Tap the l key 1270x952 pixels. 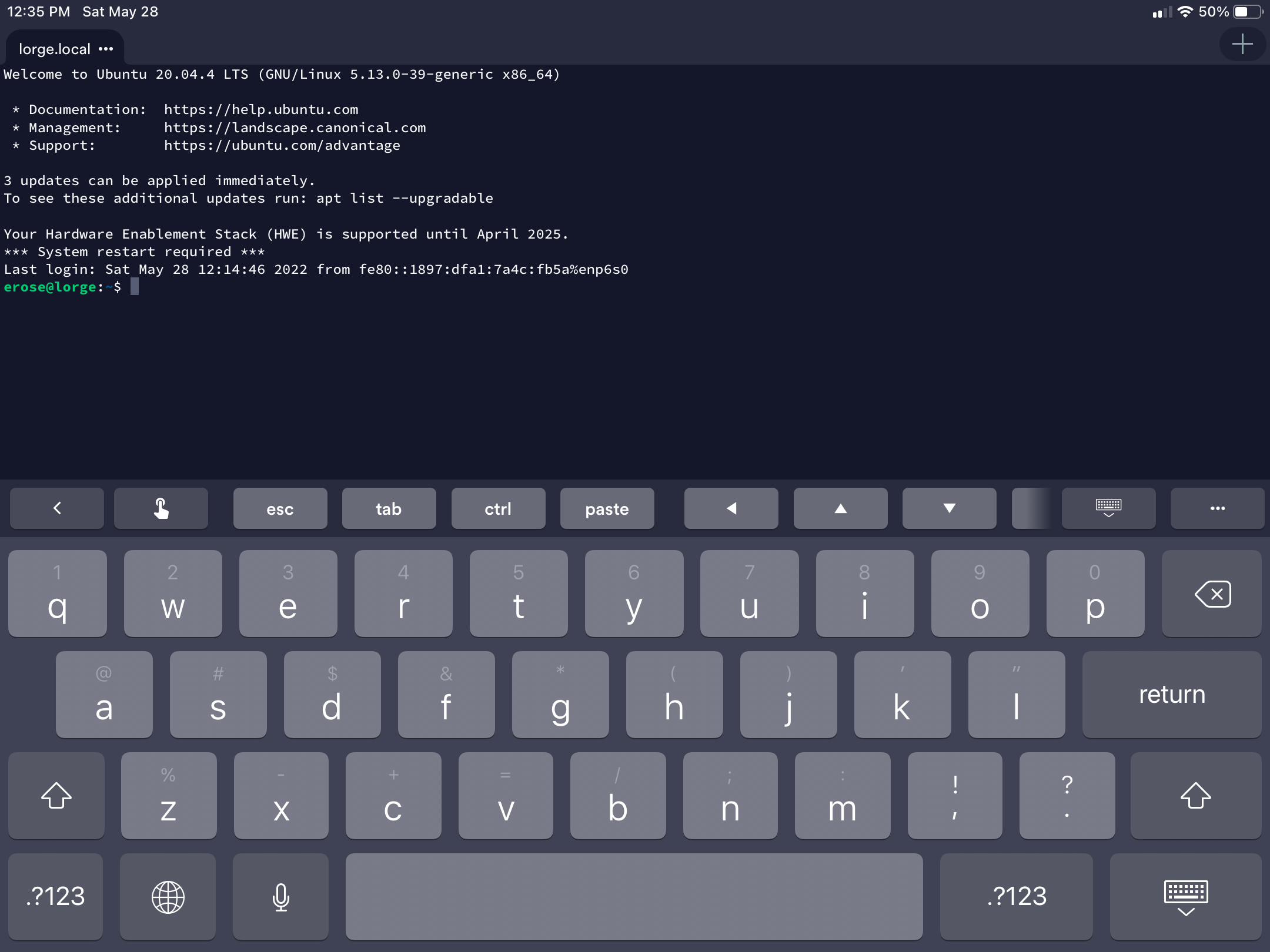(1017, 695)
